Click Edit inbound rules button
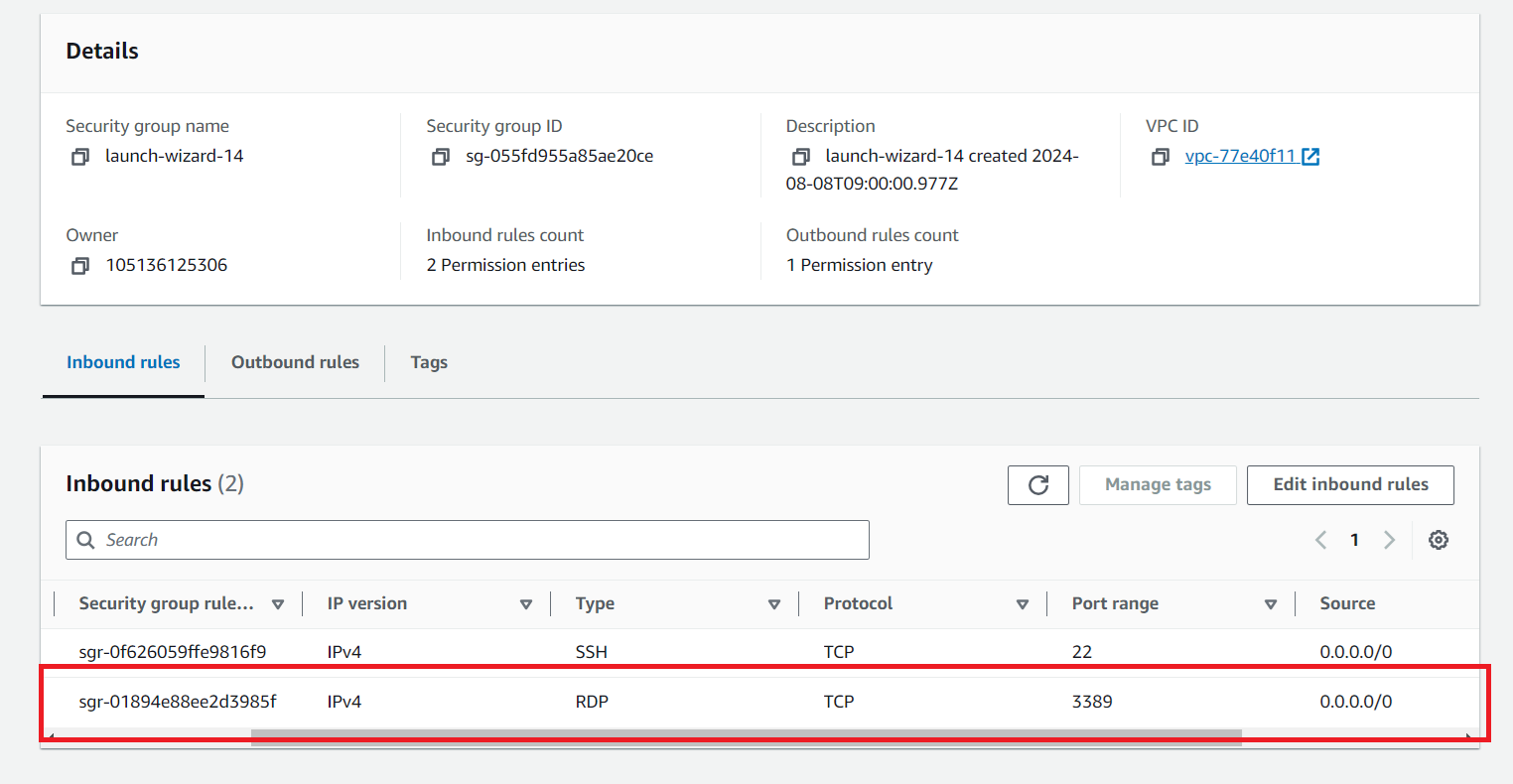 [x=1350, y=485]
